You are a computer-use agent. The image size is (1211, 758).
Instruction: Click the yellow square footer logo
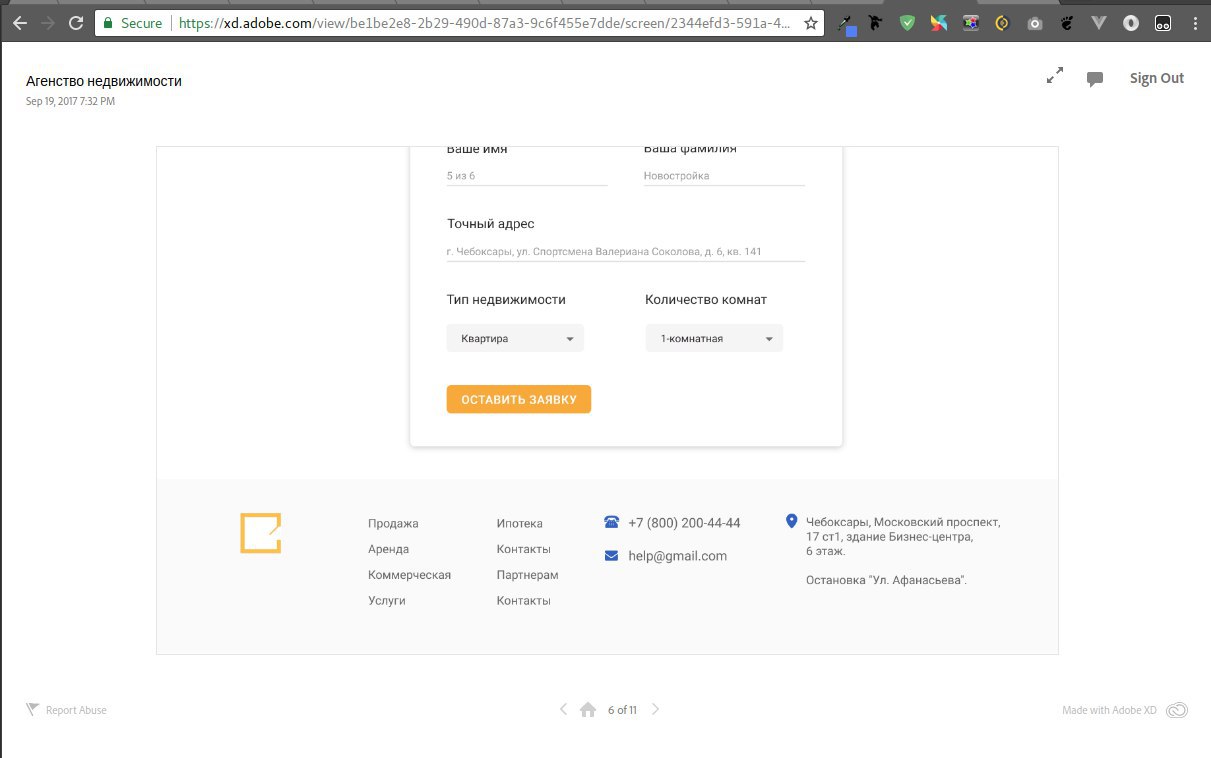(261, 533)
